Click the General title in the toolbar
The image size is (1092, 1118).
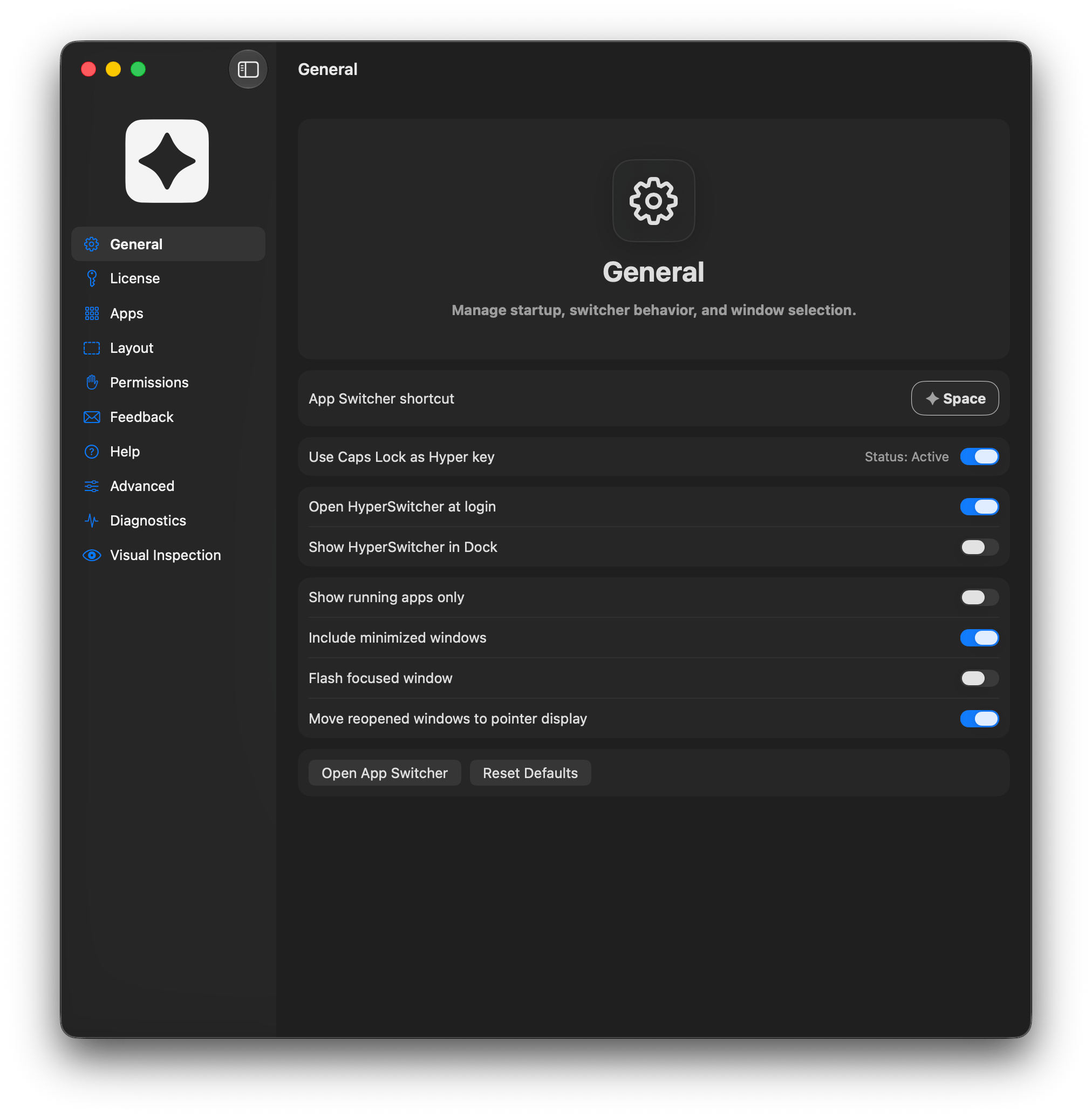coord(327,70)
